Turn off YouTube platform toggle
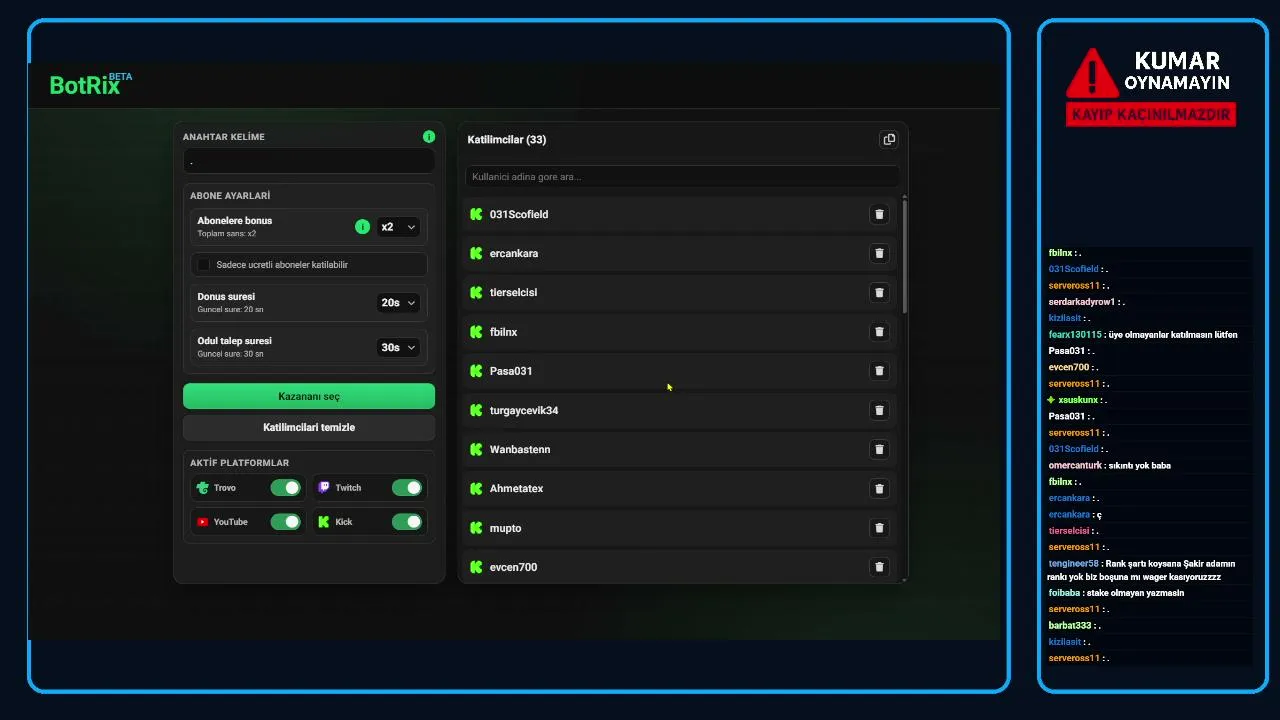Viewport: 1280px width, 720px height. [285, 522]
